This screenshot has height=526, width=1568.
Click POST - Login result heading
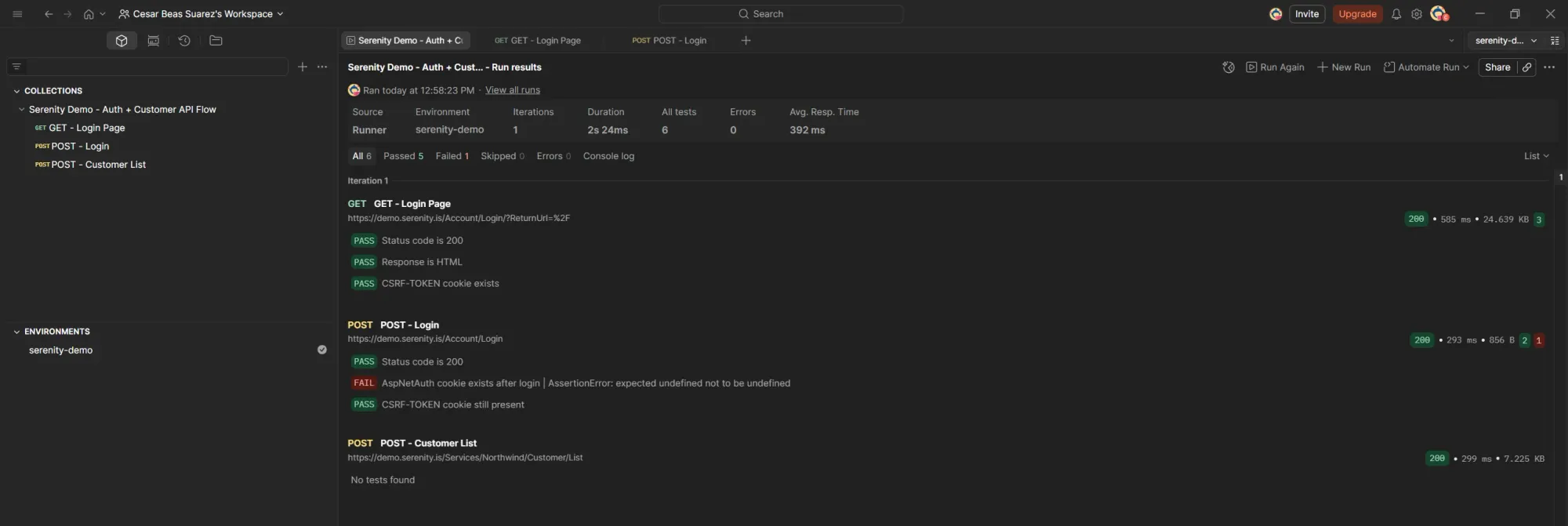click(409, 325)
